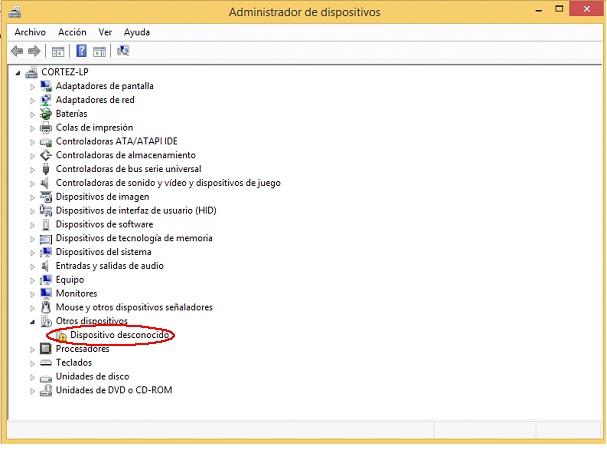Viewport: 607px width, 457px height.
Task: Select the Colas de impresión label
Action: (x=94, y=127)
